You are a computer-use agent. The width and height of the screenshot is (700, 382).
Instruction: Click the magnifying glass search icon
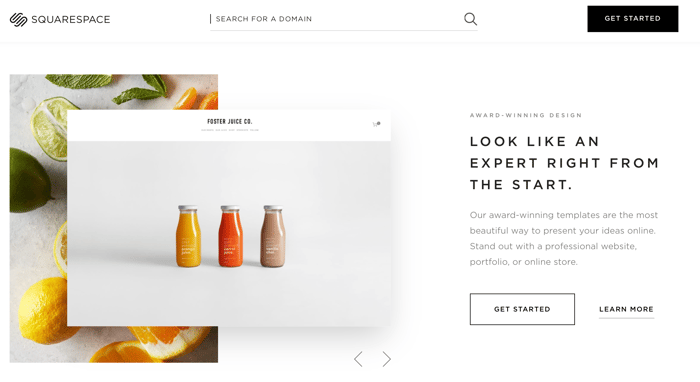(x=470, y=19)
